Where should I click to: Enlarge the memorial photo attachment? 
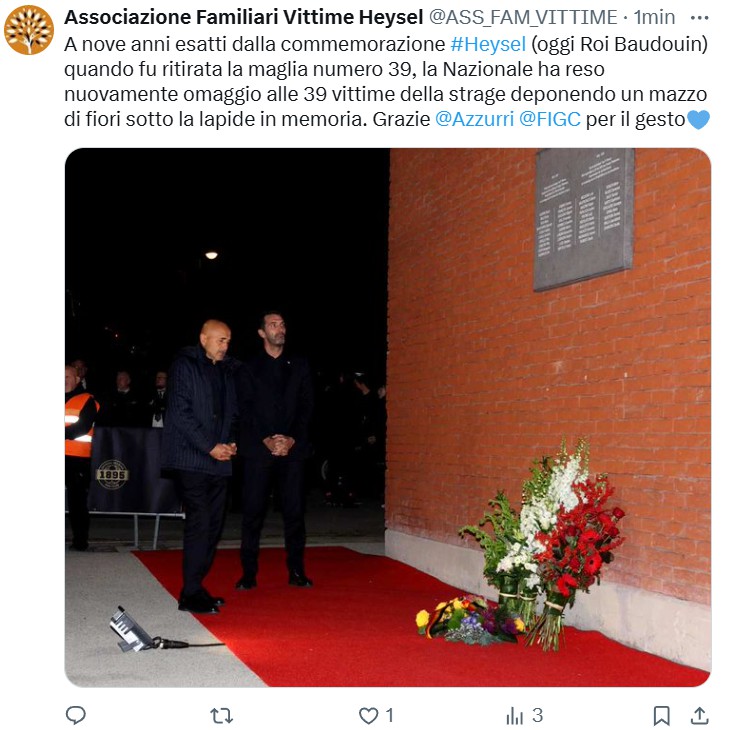[x=388, y=417]
